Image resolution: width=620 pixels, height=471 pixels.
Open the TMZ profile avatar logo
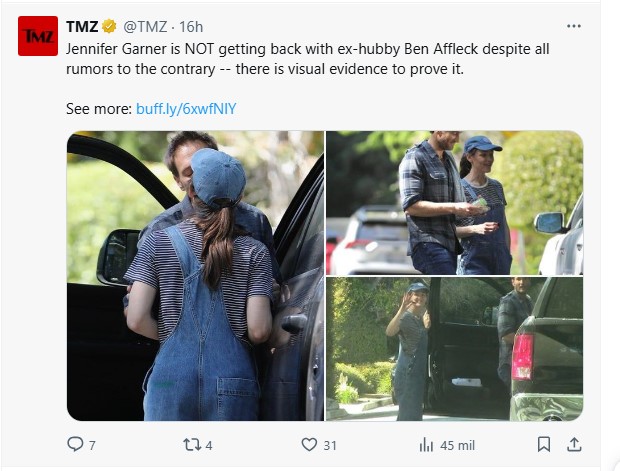(x=38, y=36)
